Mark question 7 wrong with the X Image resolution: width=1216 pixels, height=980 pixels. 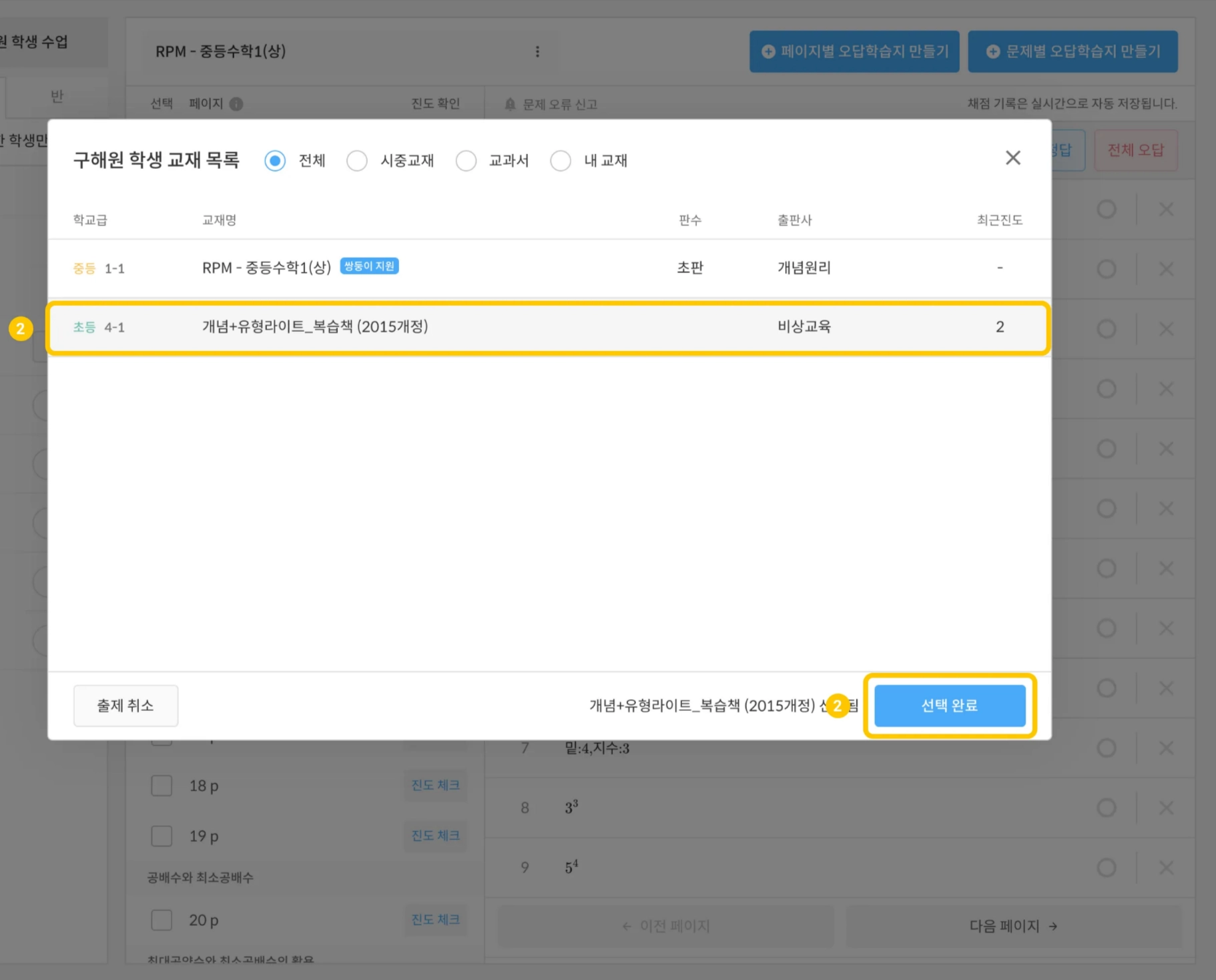[1166, 748]
